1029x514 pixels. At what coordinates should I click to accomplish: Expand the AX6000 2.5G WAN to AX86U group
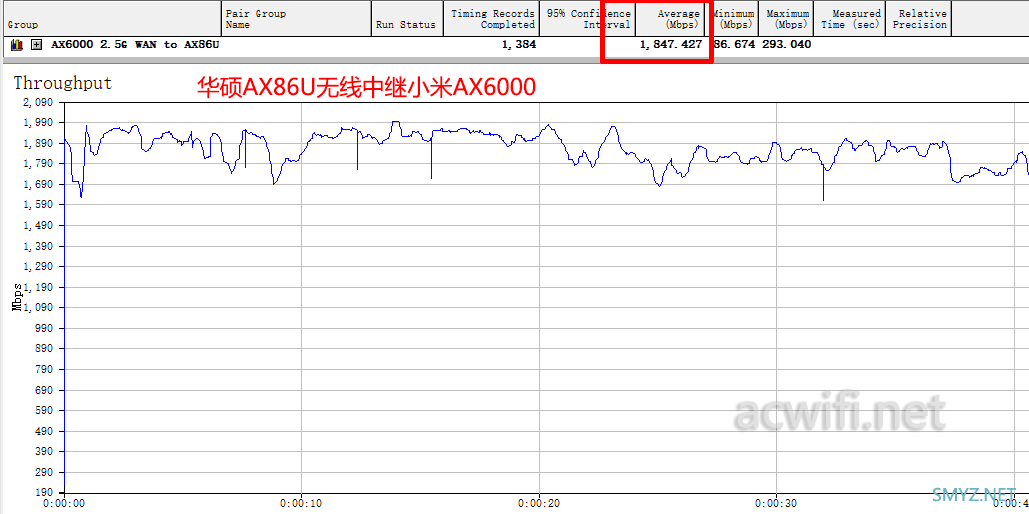tap(37, 45)
